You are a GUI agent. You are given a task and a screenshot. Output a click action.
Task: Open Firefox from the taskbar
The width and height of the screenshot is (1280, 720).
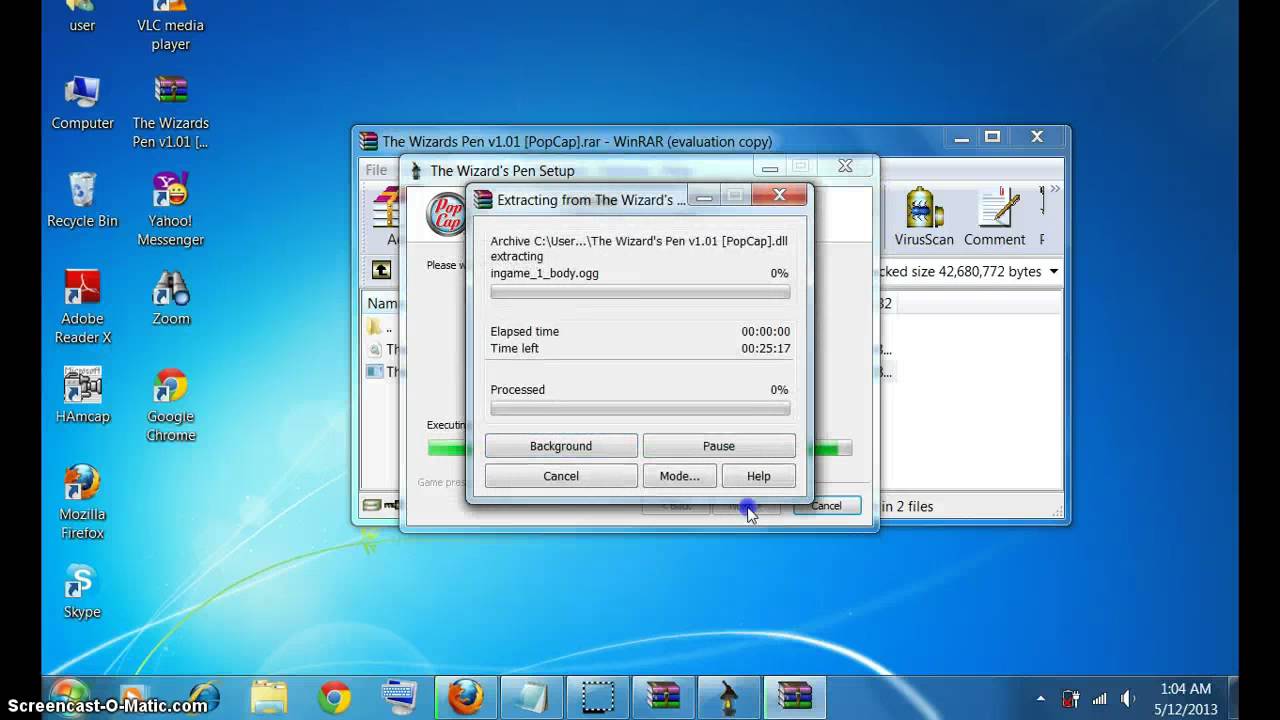[x=465, y=695]
